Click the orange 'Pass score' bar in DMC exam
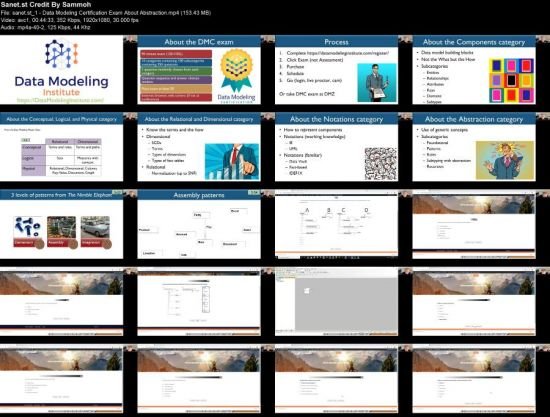This screenshot has width=550, height=417. pyautogui.click(x=176, y=89)
